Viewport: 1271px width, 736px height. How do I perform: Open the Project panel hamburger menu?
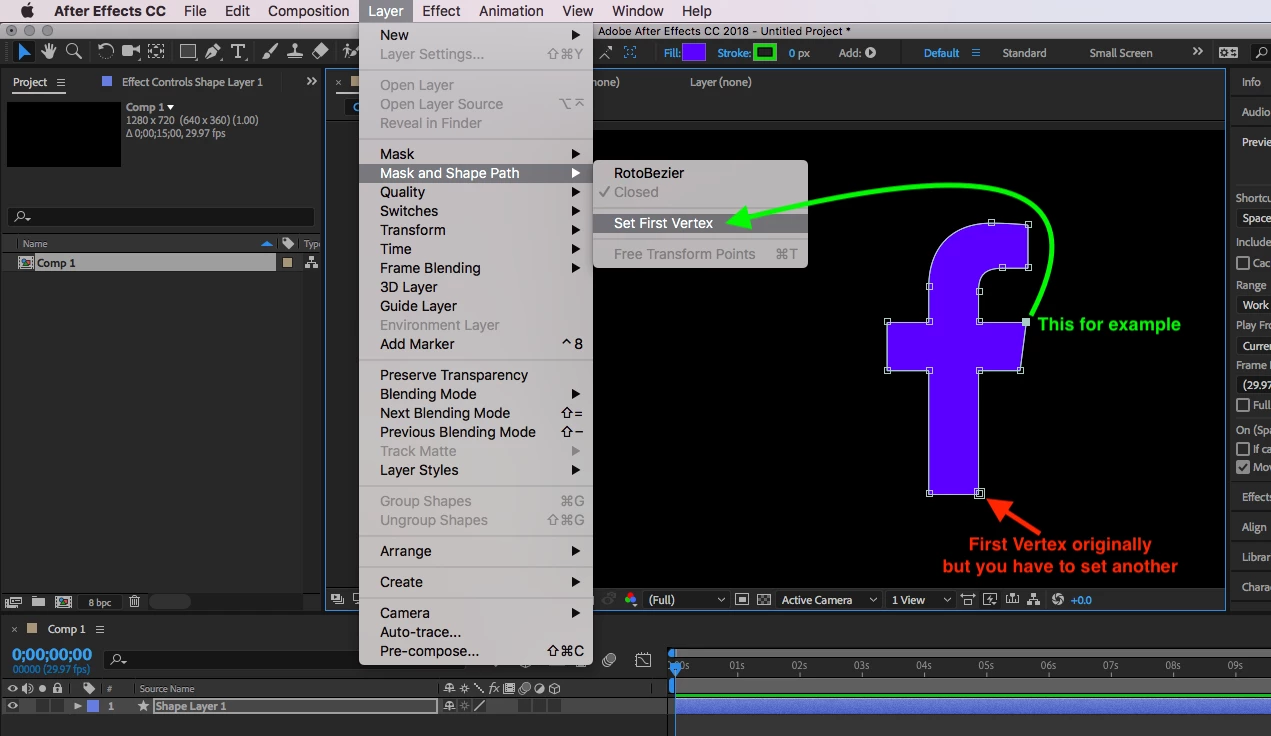[x=61, y=82]
